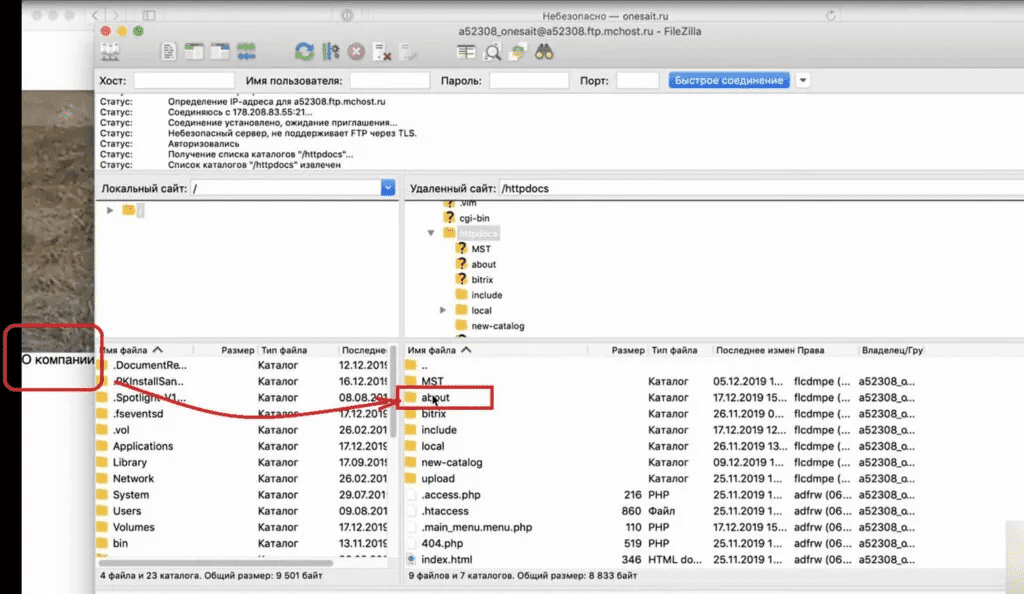The width and height of the screenshot is (1024, 594).
Task: Toggle the message log display icon
Action: 168,52
